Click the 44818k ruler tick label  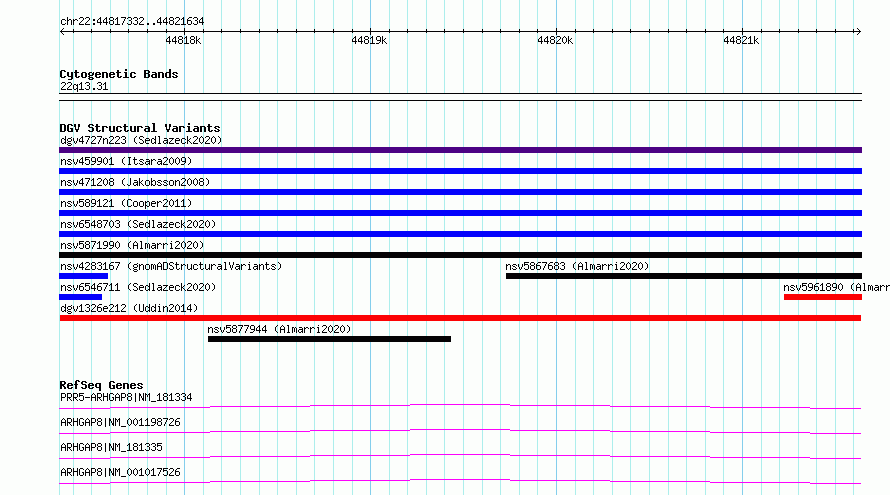183,40
